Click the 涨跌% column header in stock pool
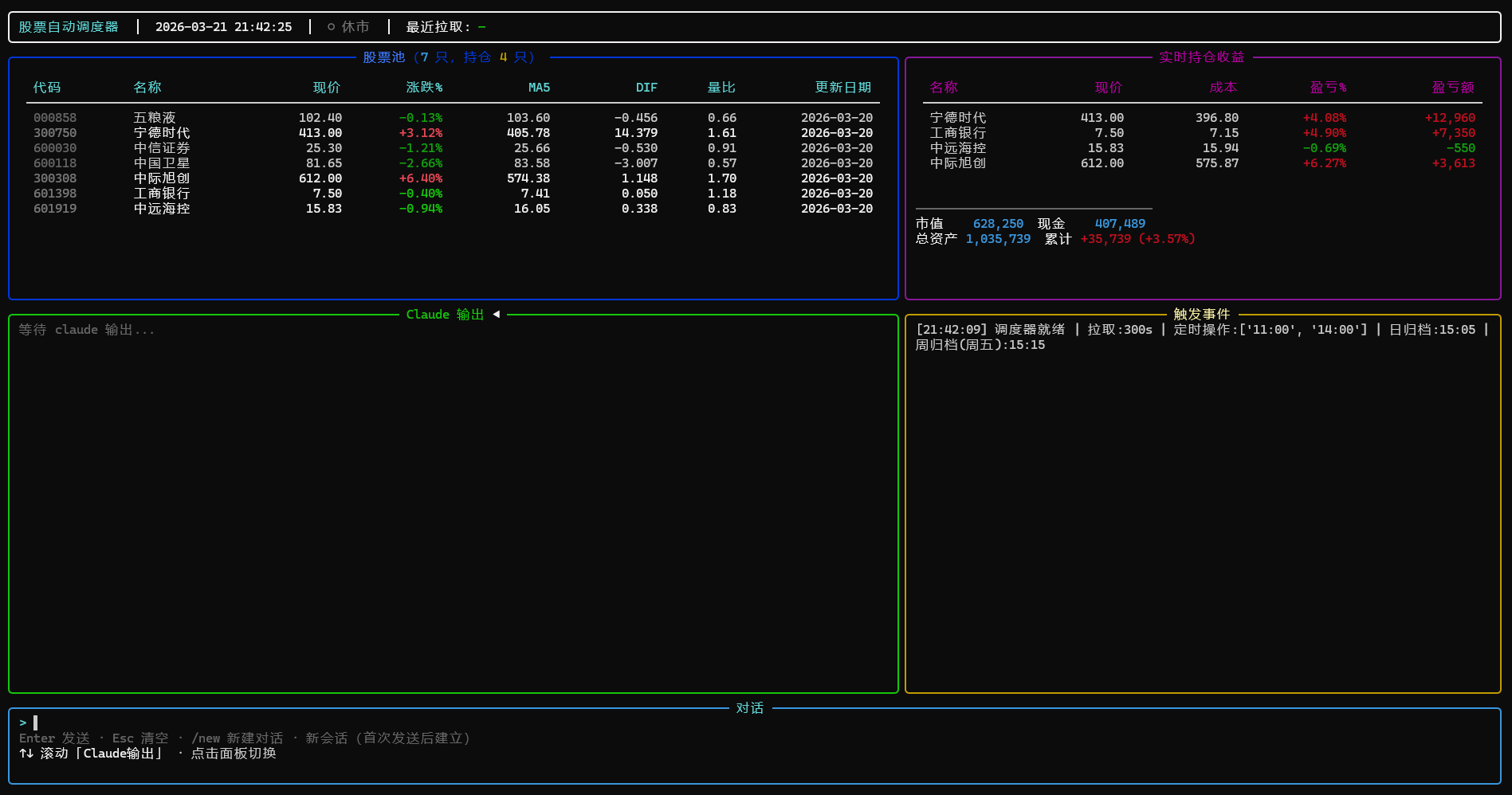1512x795 pixels. (x=424, y=88)
